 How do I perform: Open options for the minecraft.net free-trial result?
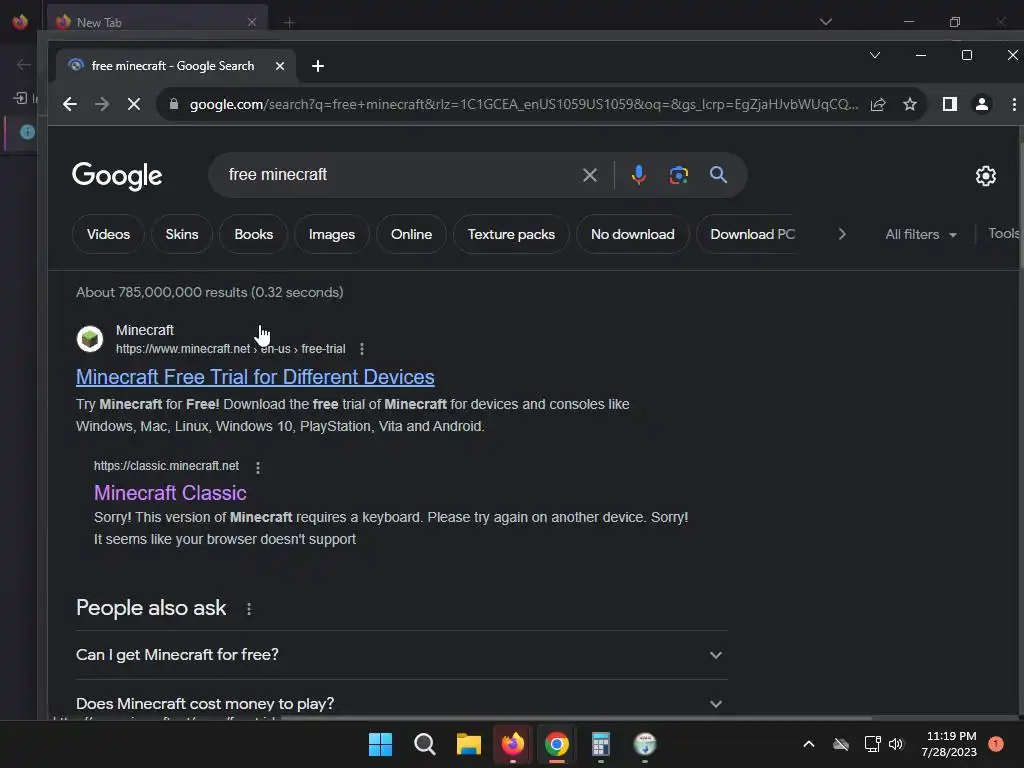click(x=362, y=349)
